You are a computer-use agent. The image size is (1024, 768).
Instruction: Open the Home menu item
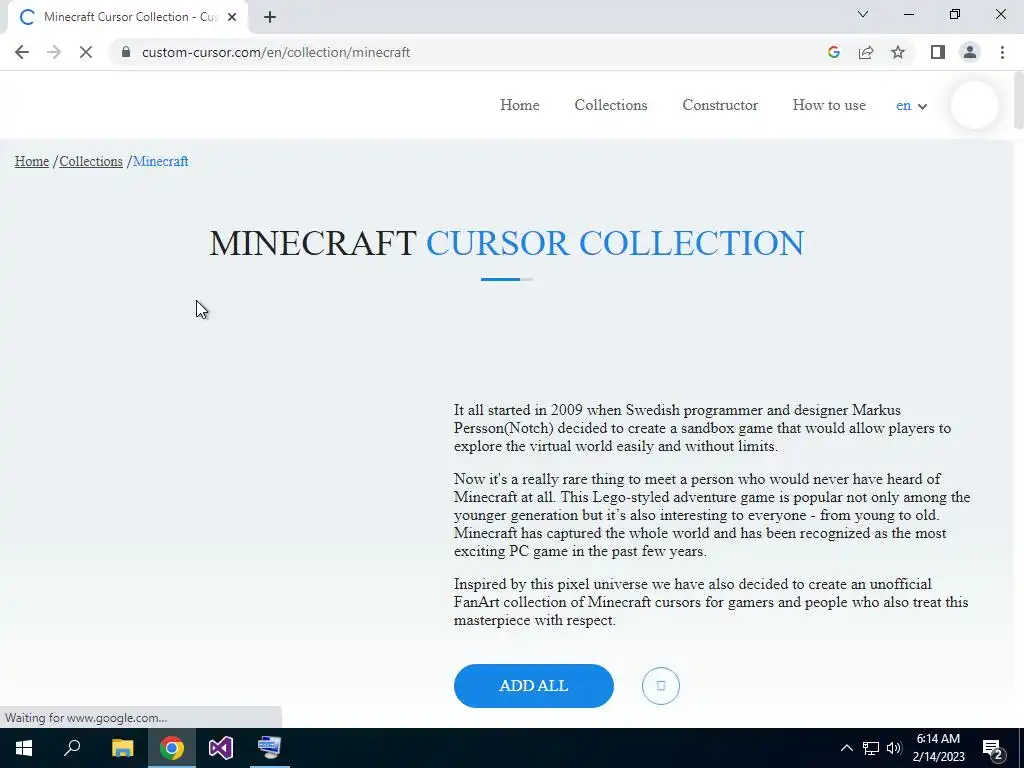tap(520, 105)
